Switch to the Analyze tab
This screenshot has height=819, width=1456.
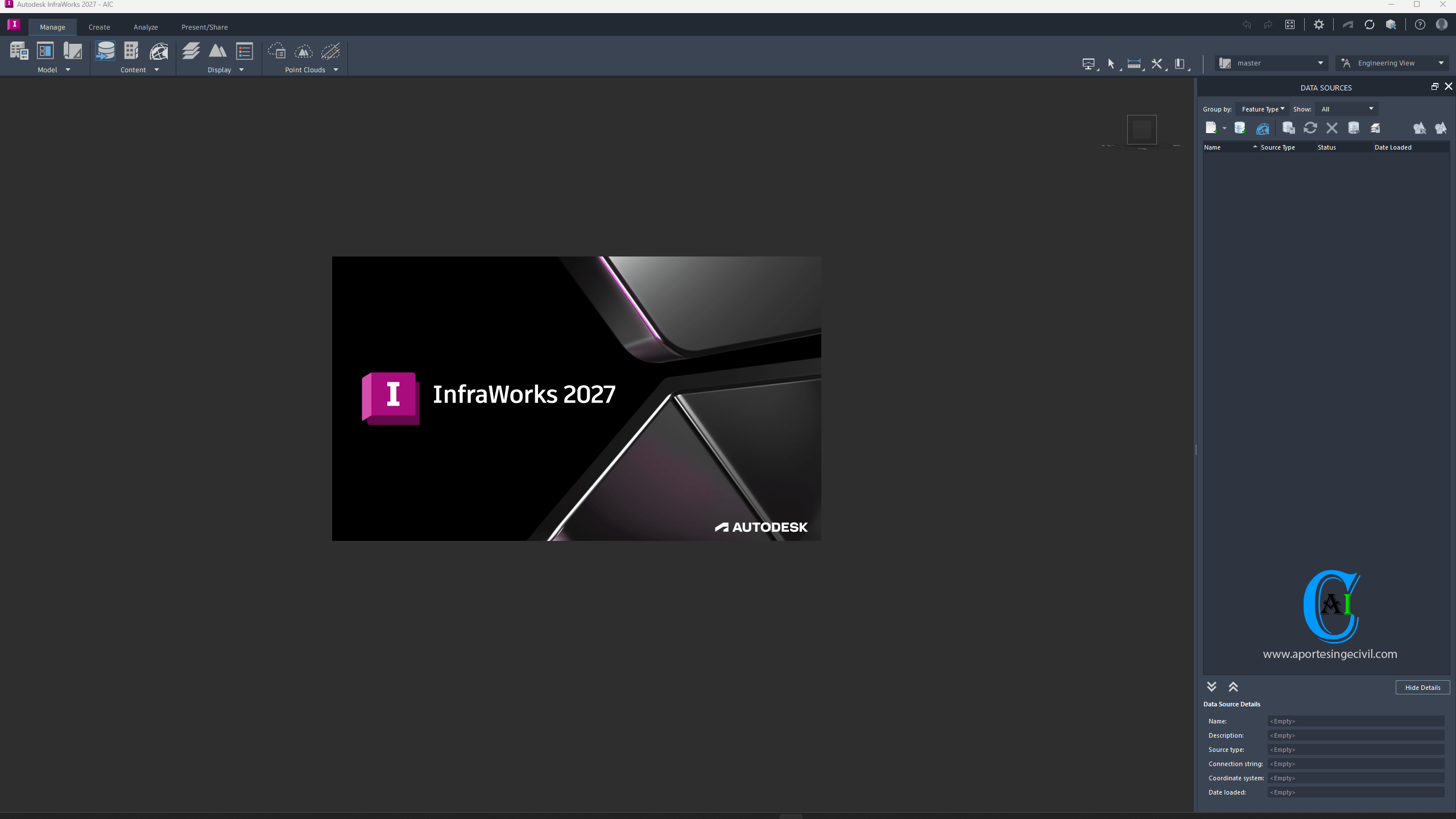pyautogui.click(x=146, y=27)
